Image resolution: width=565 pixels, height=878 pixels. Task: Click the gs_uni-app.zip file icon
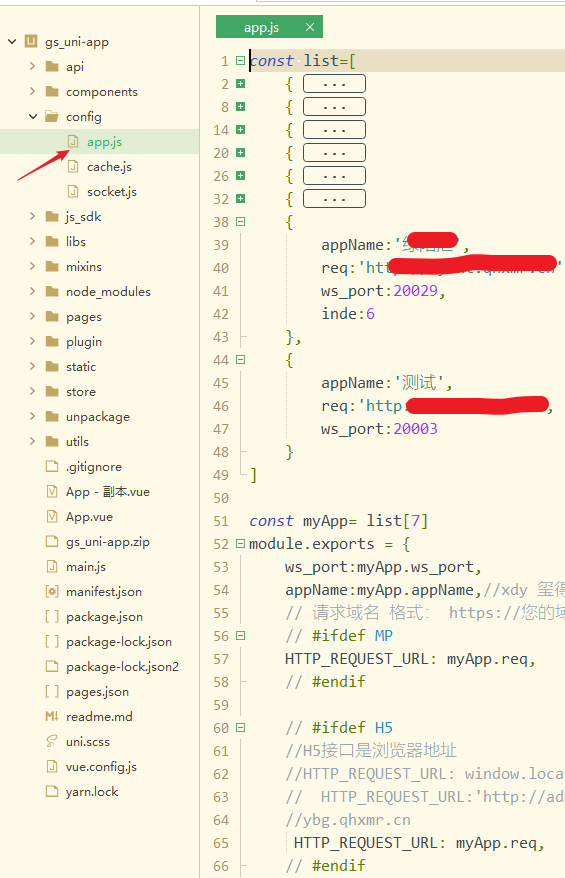[52, 541]
